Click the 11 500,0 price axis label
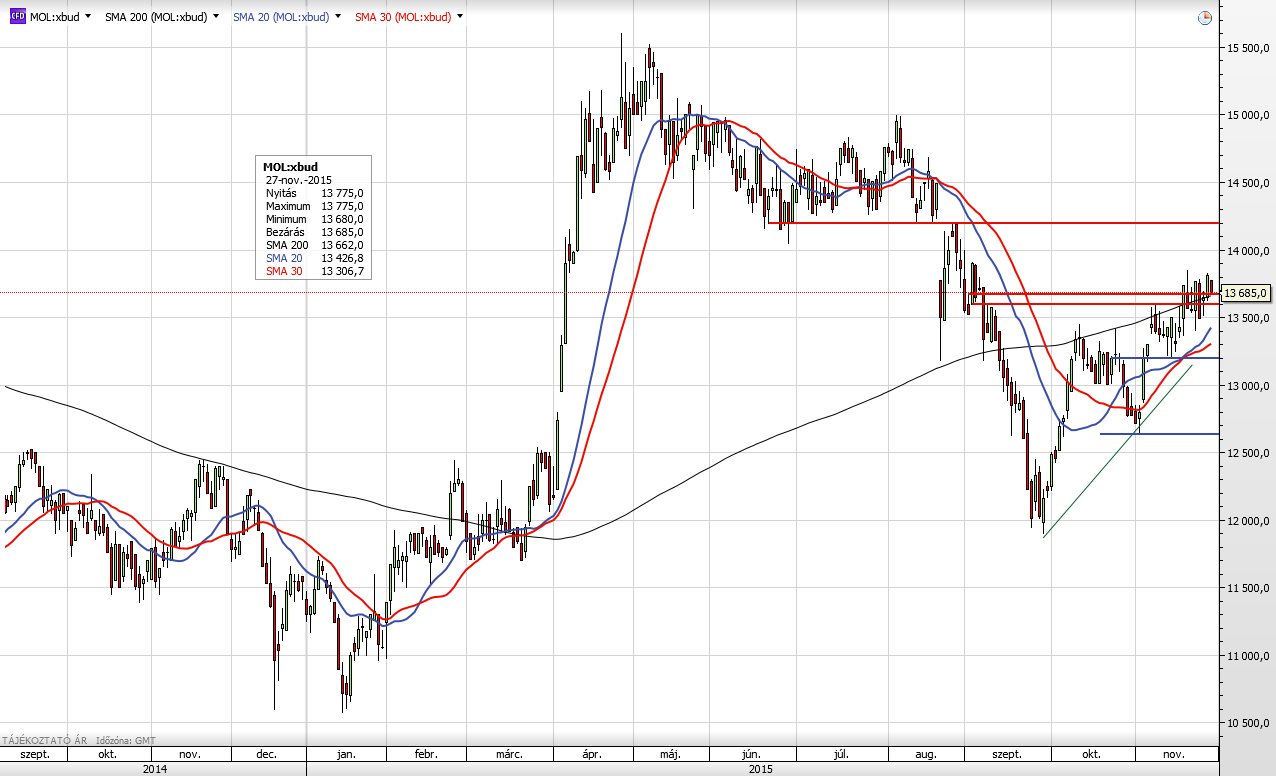Screen dimensions: 1276x776 tap(1248, 589)
